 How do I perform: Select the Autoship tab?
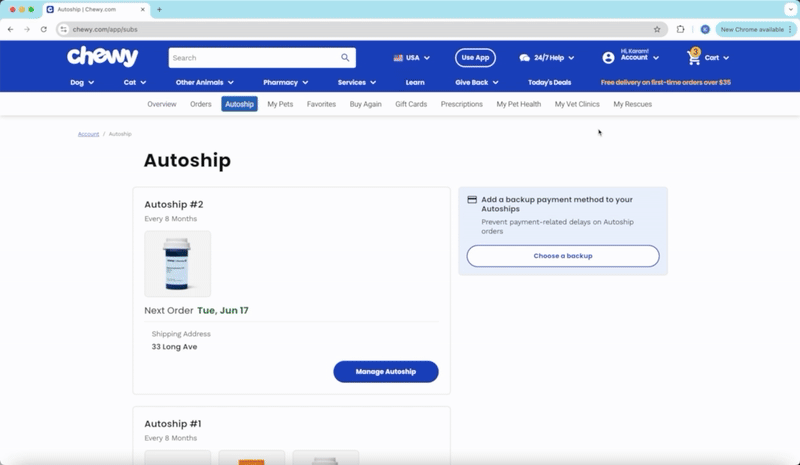click(239, 104)
